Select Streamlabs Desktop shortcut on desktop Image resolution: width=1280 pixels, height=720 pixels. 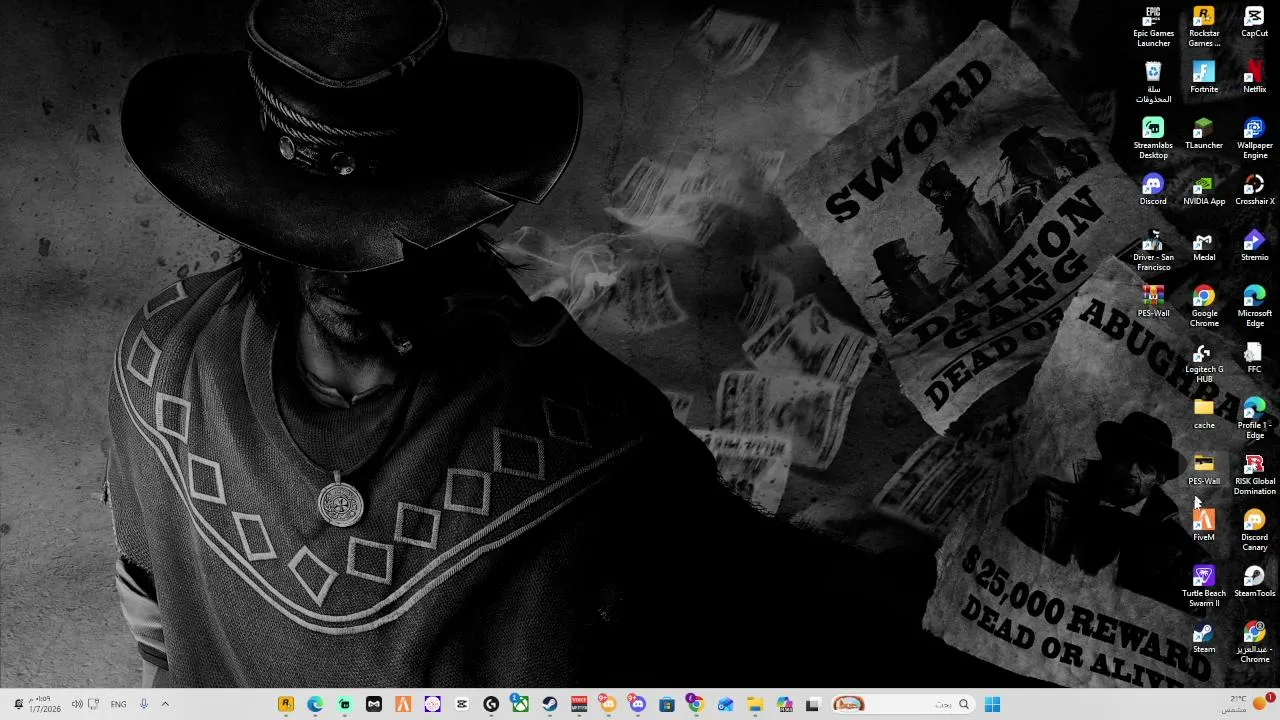click(1153, 139)
